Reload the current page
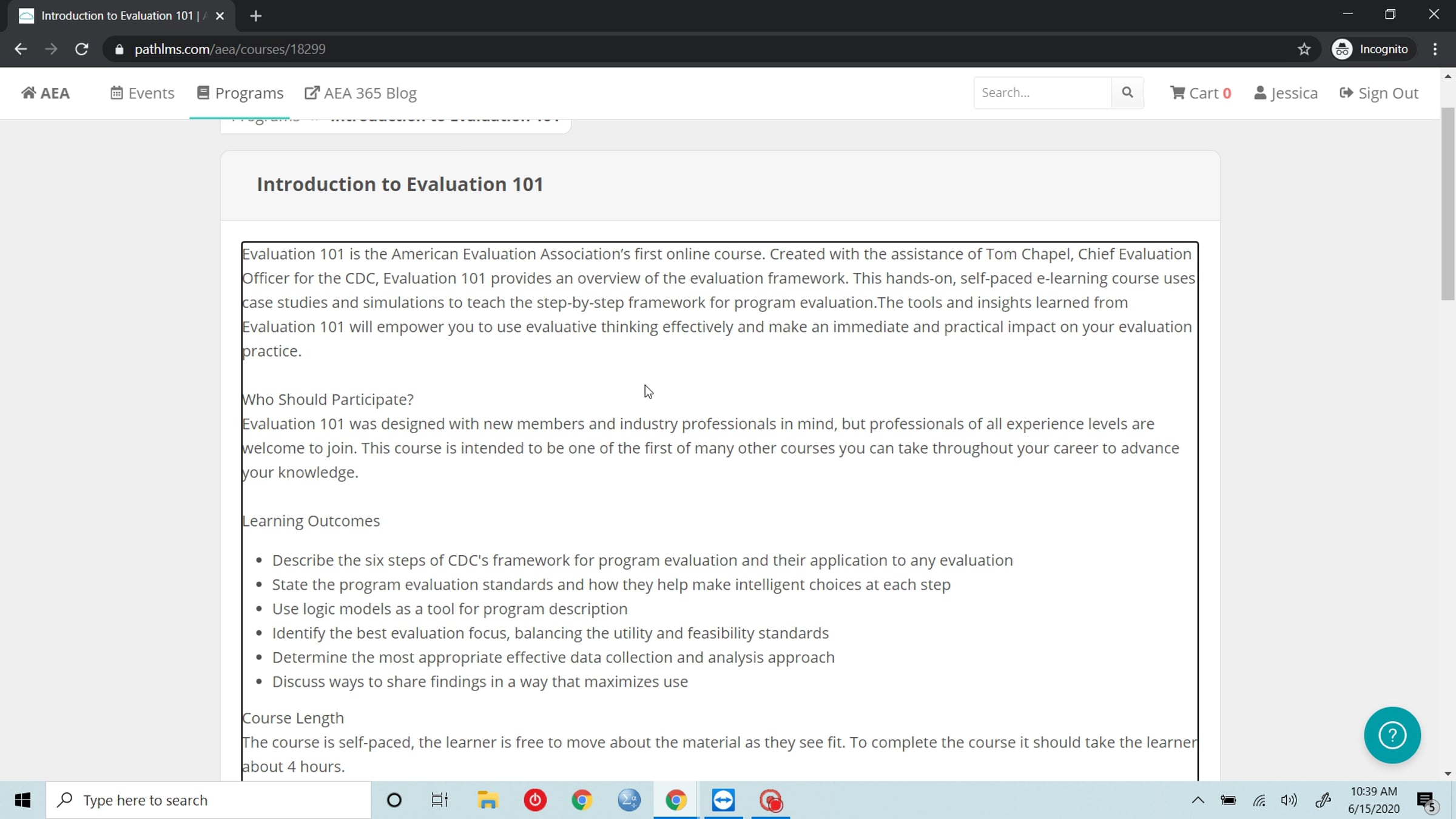The image size is (1456, 819). pos(81,49)
